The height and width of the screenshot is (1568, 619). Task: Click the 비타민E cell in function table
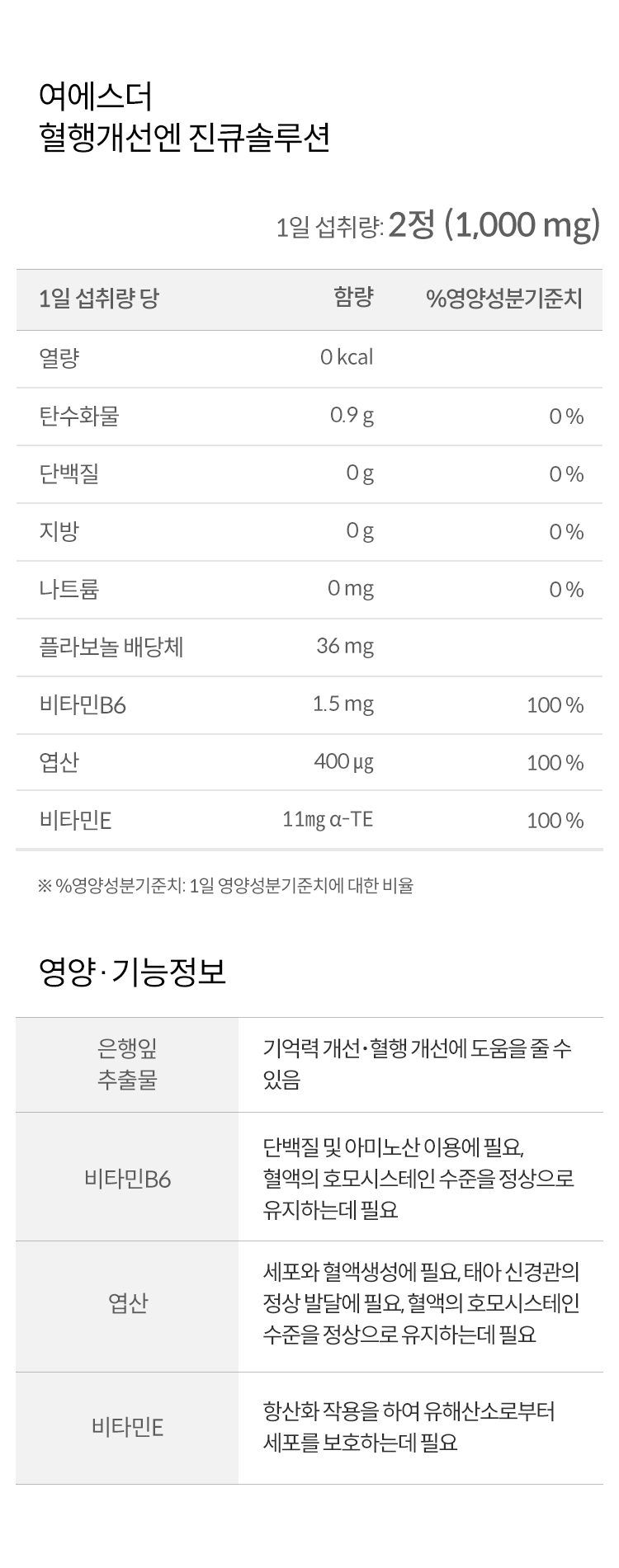pyautogui.click(x=127, y=1429)
